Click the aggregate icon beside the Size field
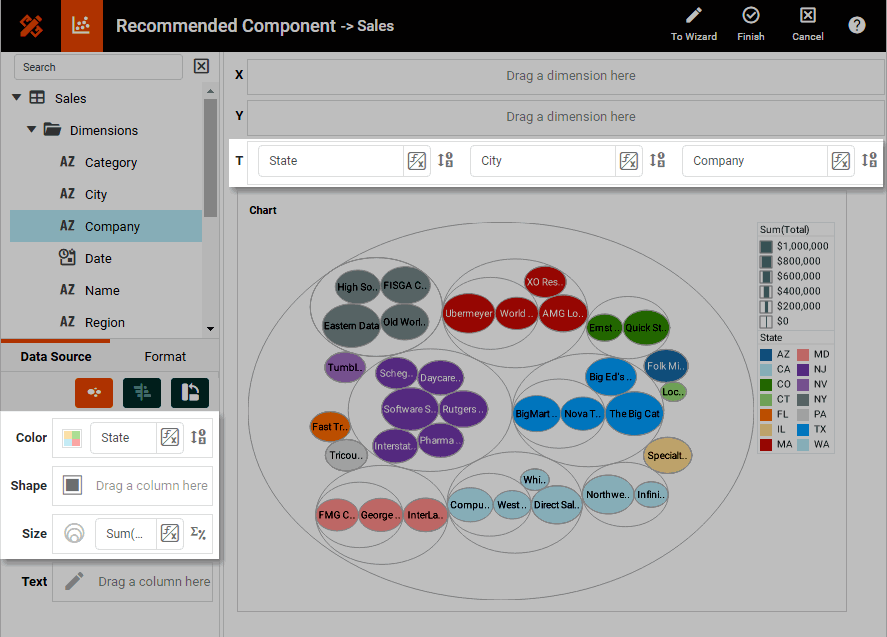Viewport: 887px width, 637px height. click(198, 533)
